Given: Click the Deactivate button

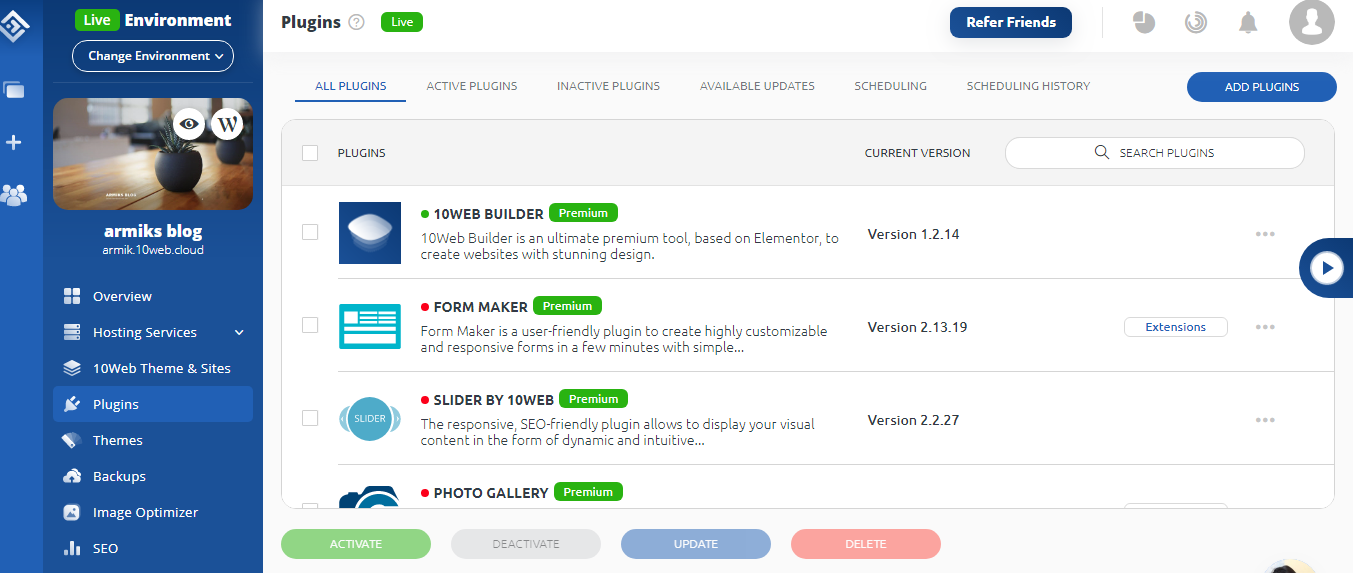Looking at the screenshot, I should tap(526, 544).
